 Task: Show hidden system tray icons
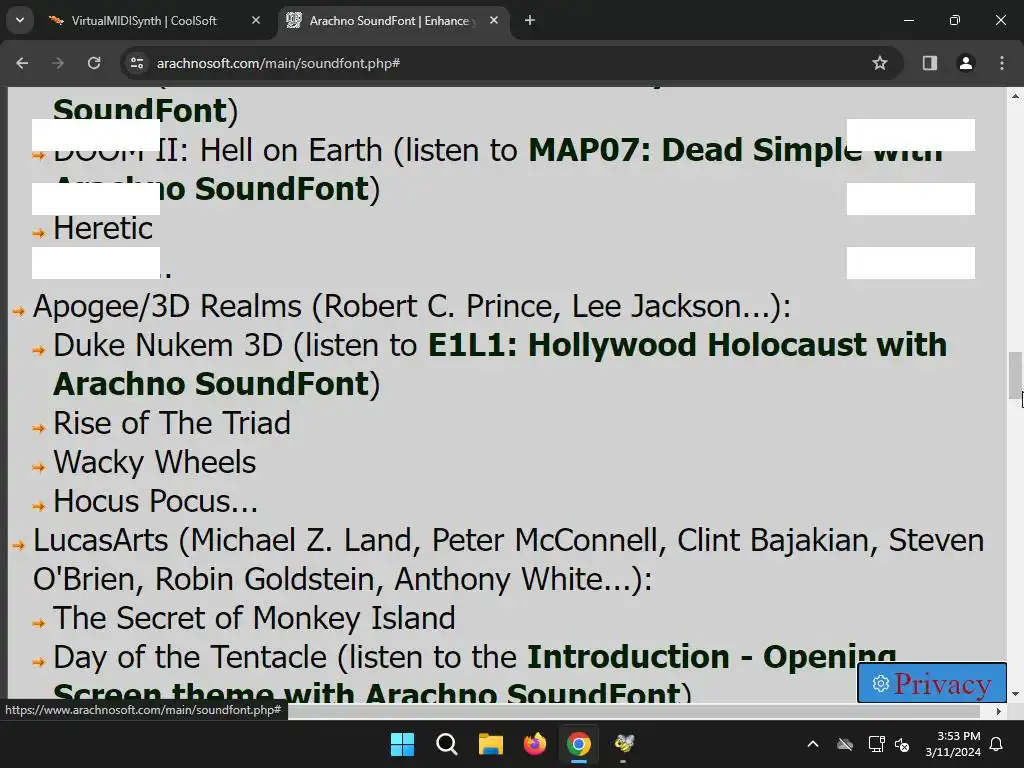pos(812,744)
